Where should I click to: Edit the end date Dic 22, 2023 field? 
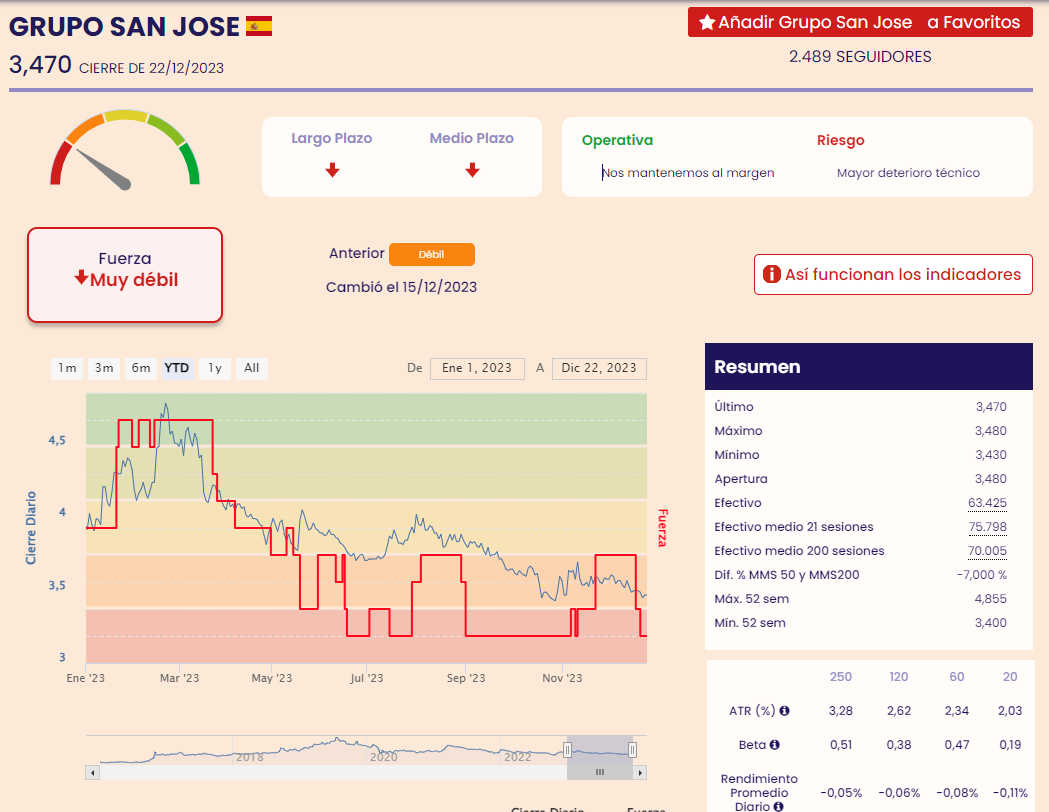[x=599, y=369]
